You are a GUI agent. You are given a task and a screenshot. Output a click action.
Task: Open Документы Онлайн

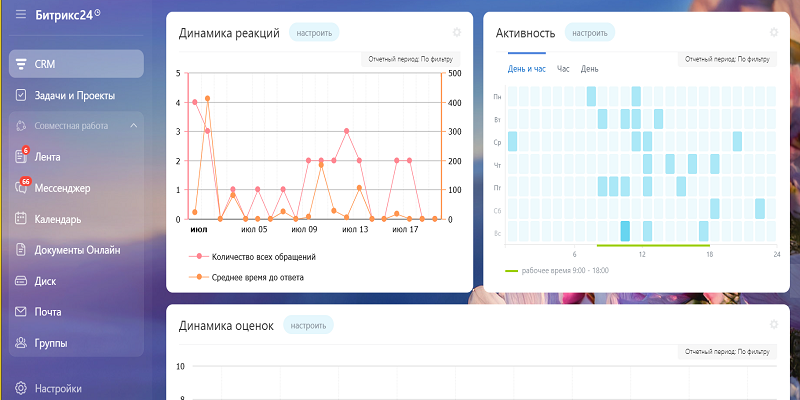[76, 250]
